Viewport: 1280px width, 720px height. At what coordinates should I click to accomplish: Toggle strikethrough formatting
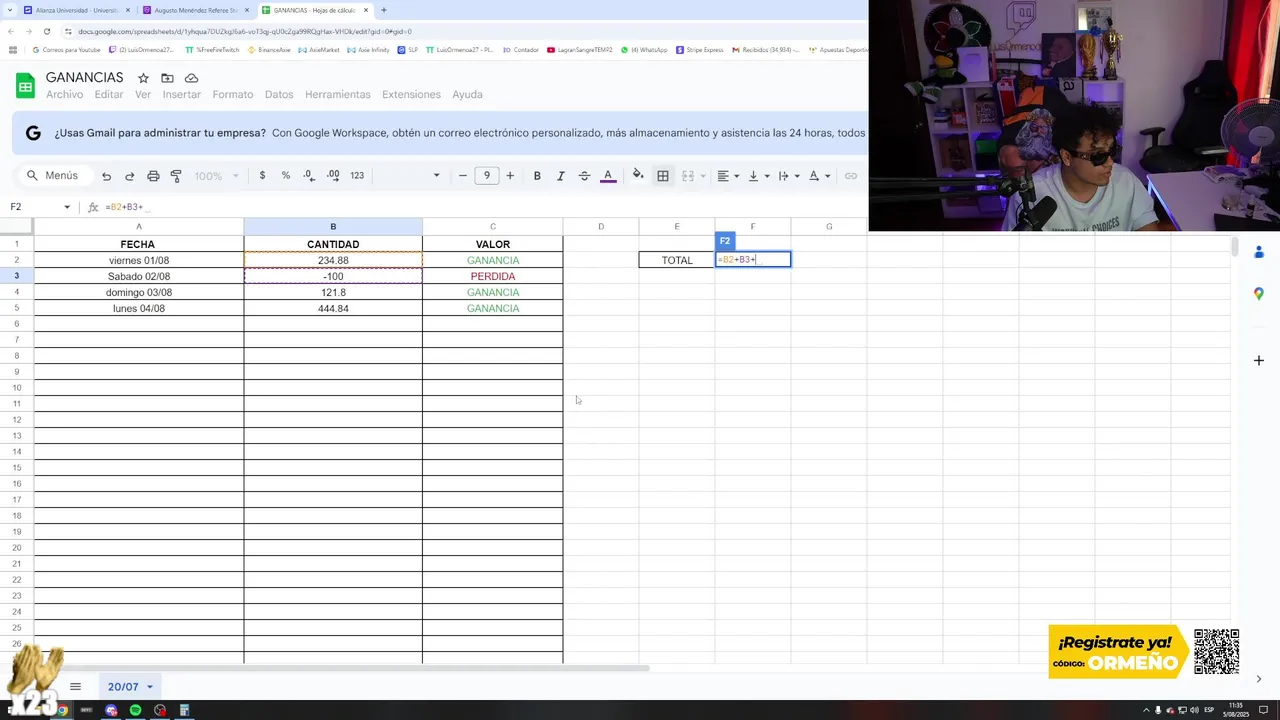pos(584,176)
